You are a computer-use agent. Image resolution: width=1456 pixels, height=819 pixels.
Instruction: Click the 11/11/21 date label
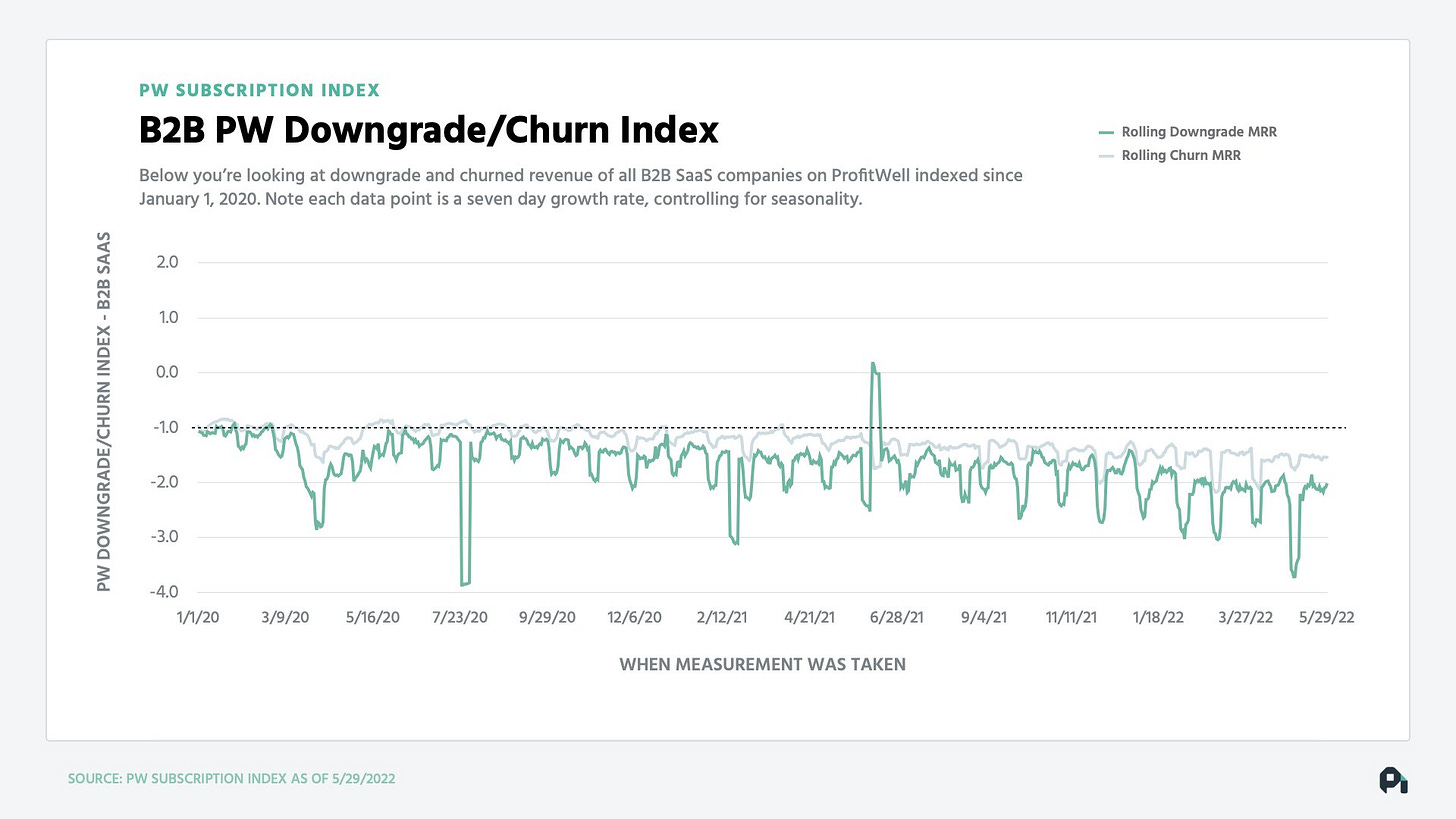tap(1071, 617)
